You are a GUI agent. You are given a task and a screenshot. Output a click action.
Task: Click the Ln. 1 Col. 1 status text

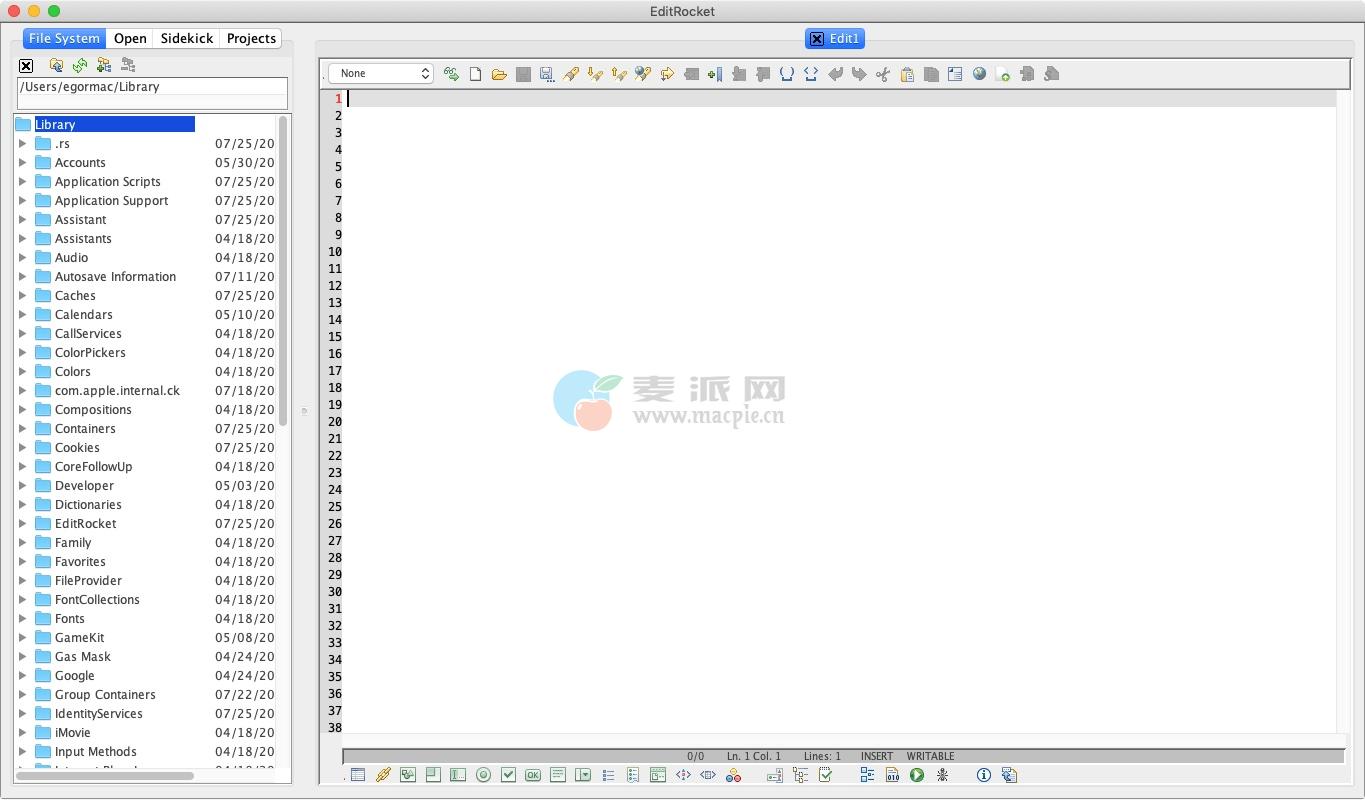click(754, 756)
